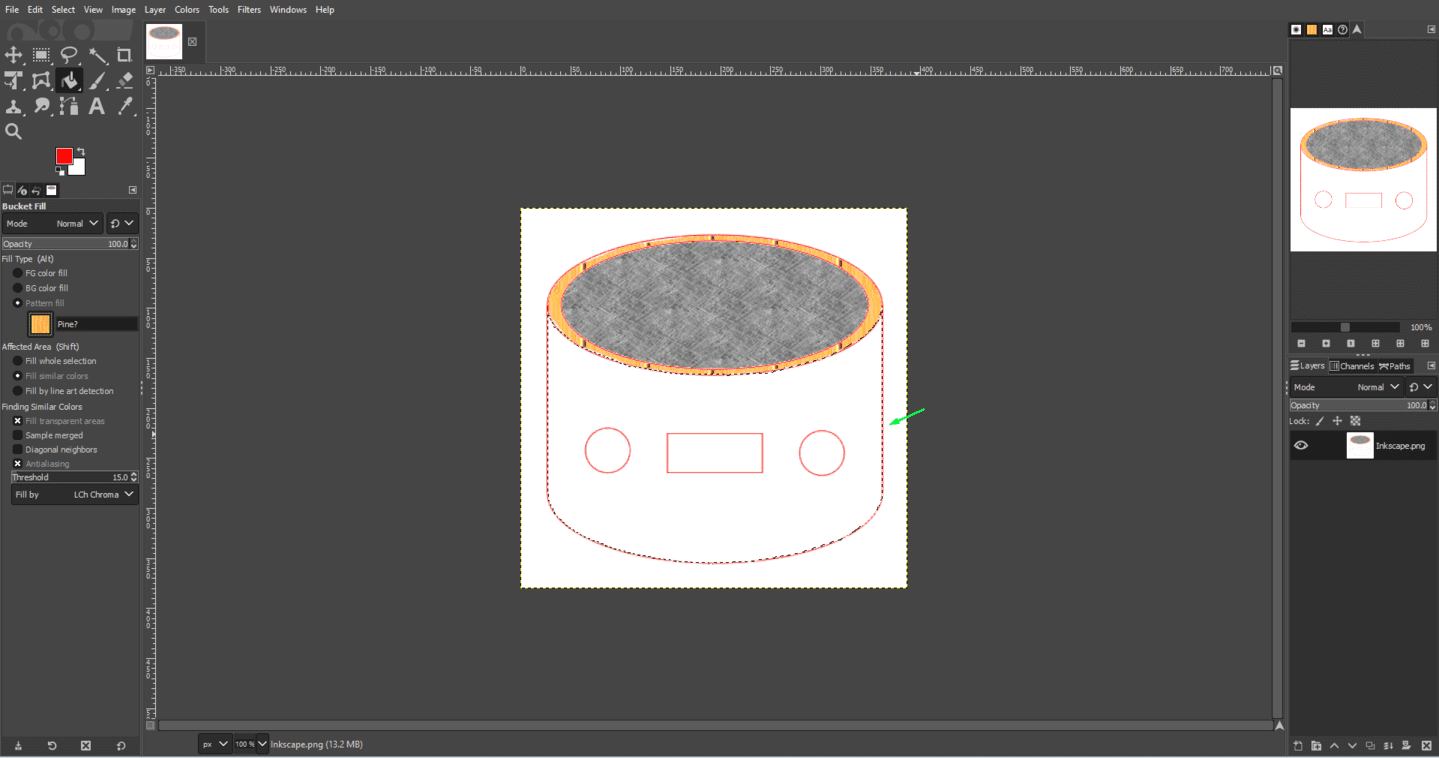Switch to the Channels tab
The width and height of the screenshot is (1439, 758).
tap(1352, 366)
